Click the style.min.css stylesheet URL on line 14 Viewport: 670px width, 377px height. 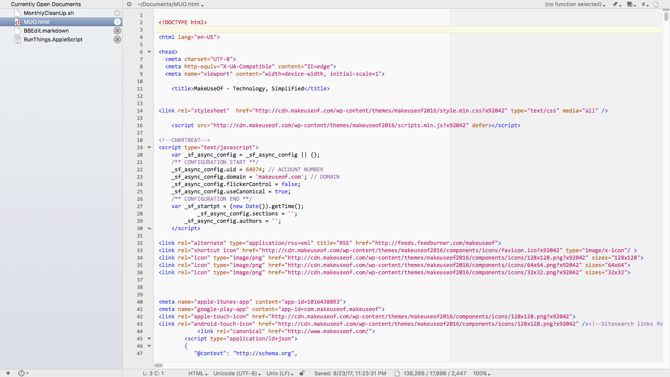pos(380,111)
